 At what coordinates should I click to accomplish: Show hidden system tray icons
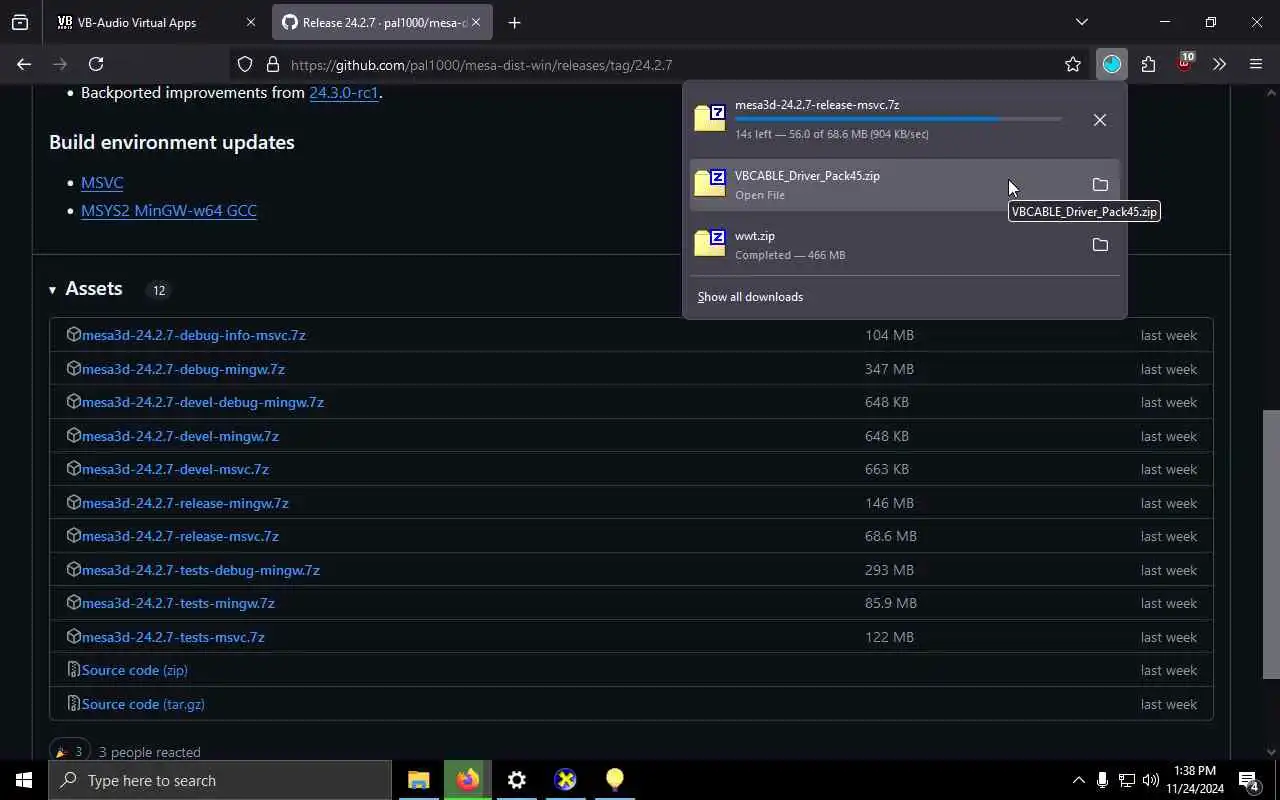[x=1078, y=780]
